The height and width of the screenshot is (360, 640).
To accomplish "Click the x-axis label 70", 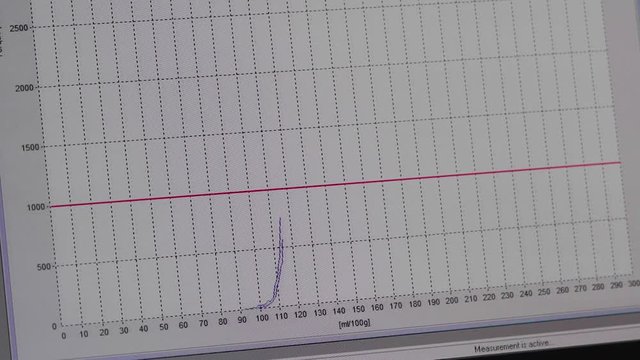I will pyautogui.click(x=203, y=324).
